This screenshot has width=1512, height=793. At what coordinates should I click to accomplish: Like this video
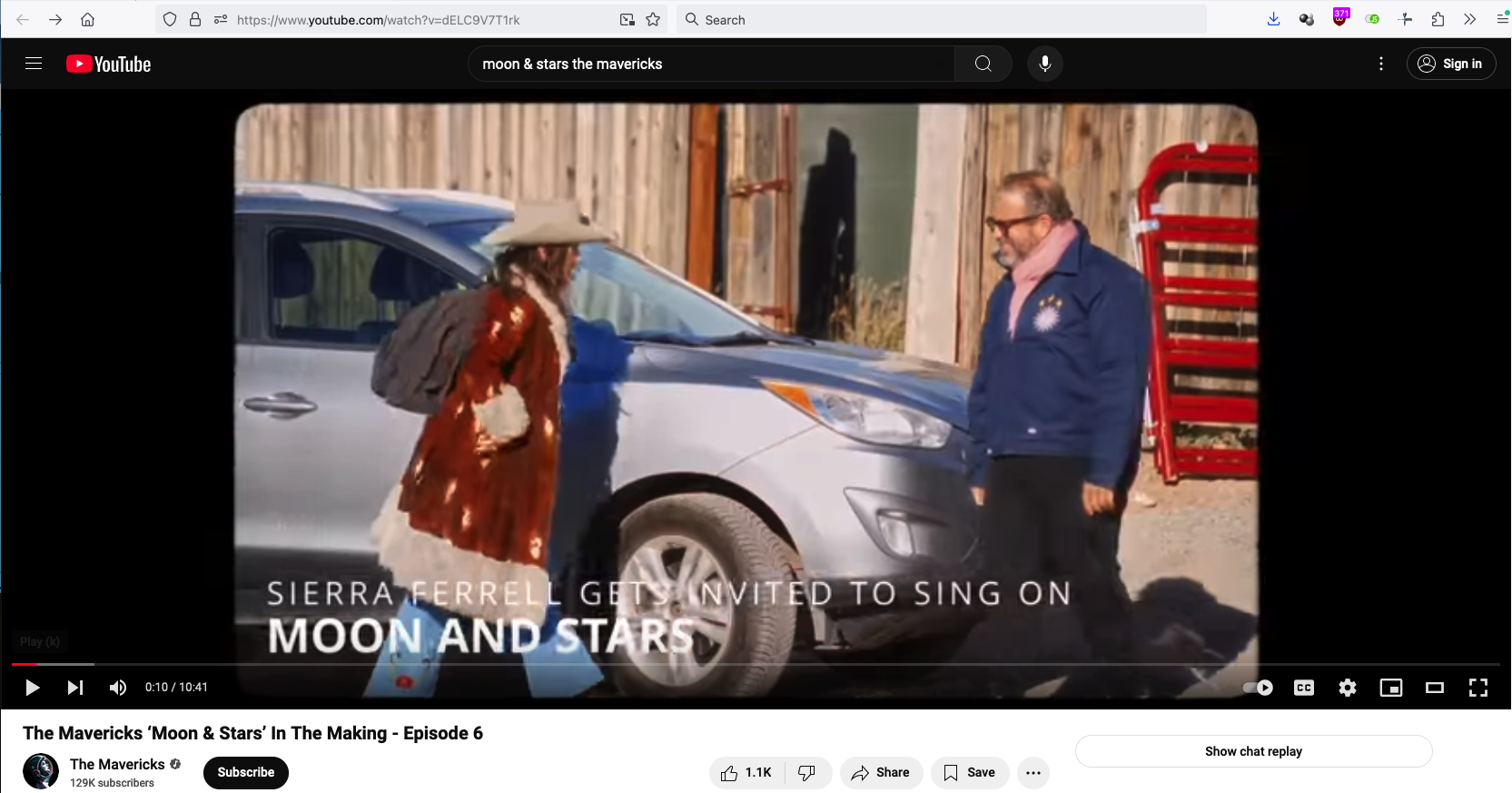point(747,773)
